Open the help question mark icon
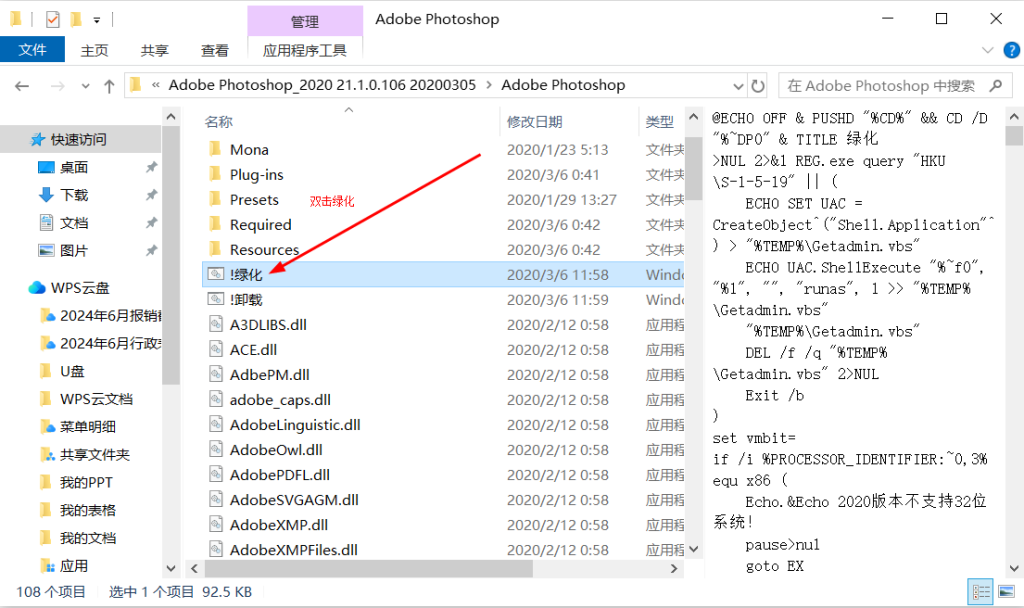1024x608 pixels. tap(1010, 49)
